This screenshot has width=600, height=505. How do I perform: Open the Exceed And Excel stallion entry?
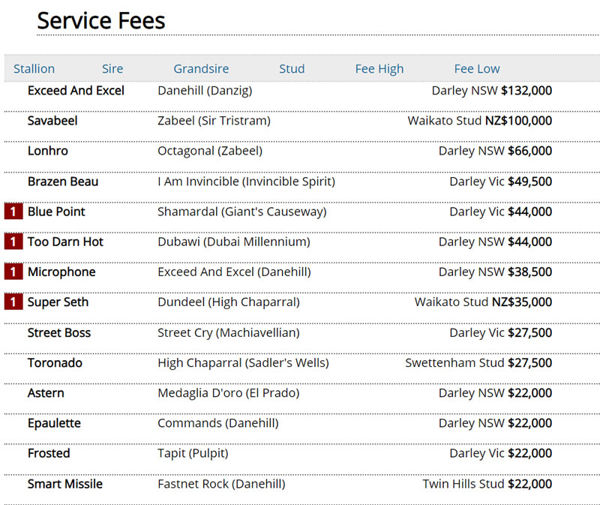click(76, 91)
